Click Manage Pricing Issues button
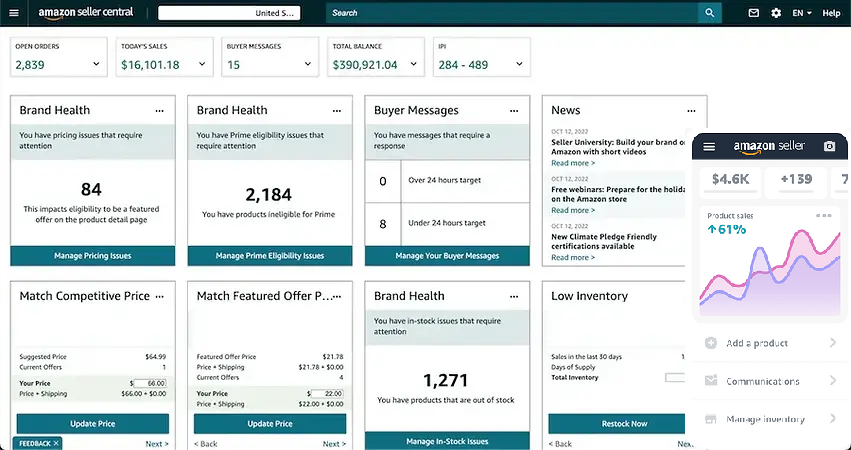Viewport: 851px width, 450px height. 92,256
